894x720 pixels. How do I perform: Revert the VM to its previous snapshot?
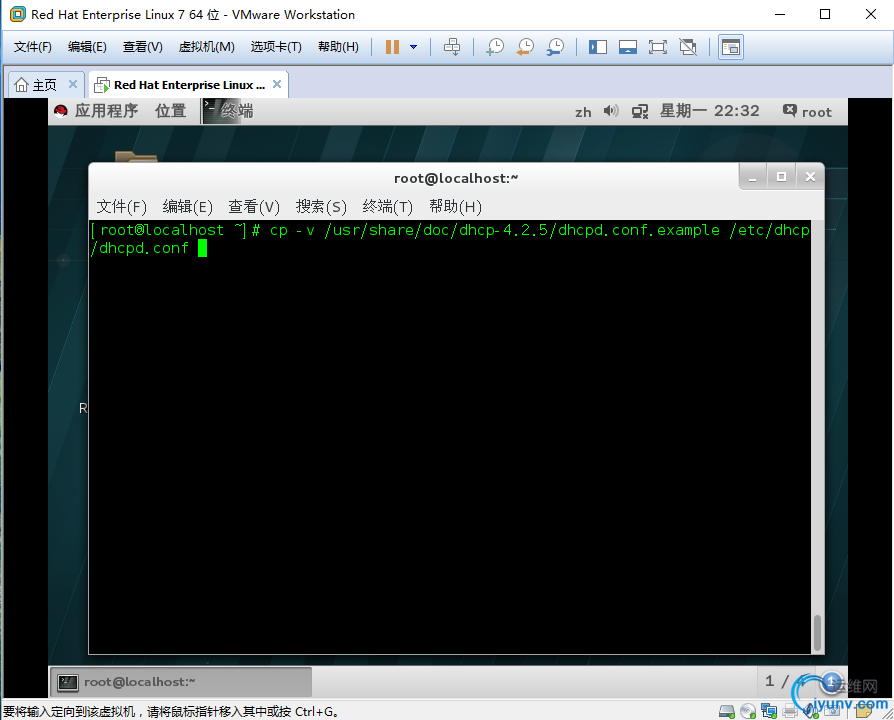point(525,47)
